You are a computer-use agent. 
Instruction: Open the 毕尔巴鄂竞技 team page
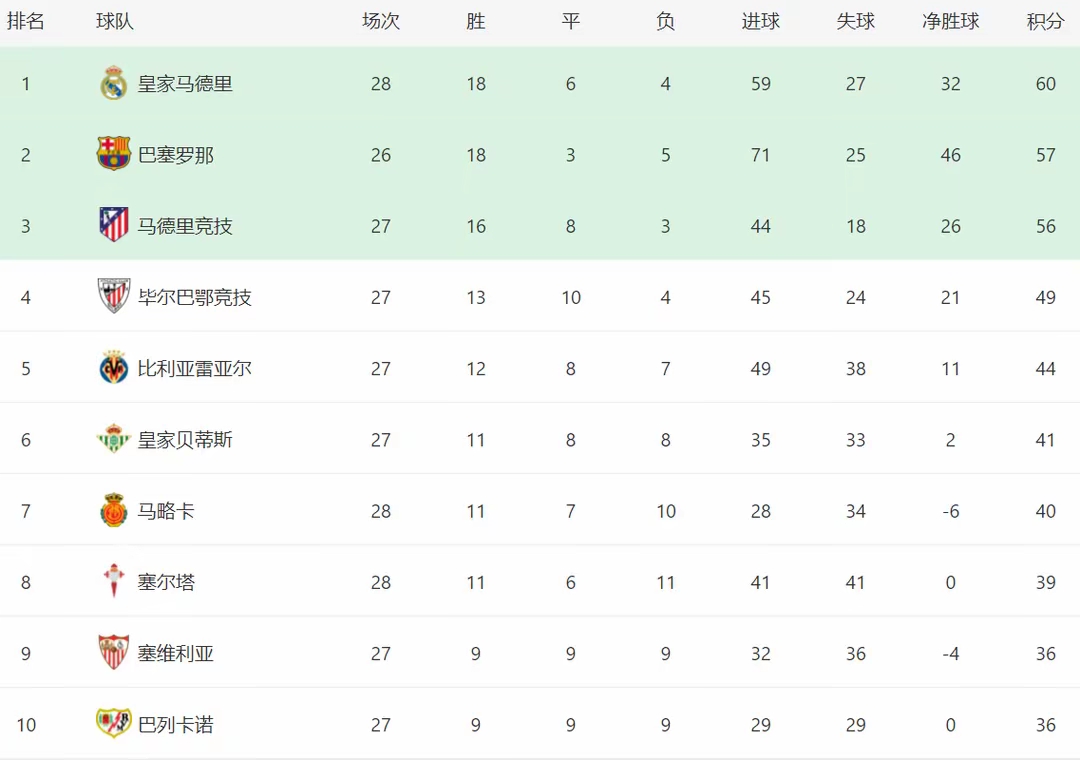point(195,297)
